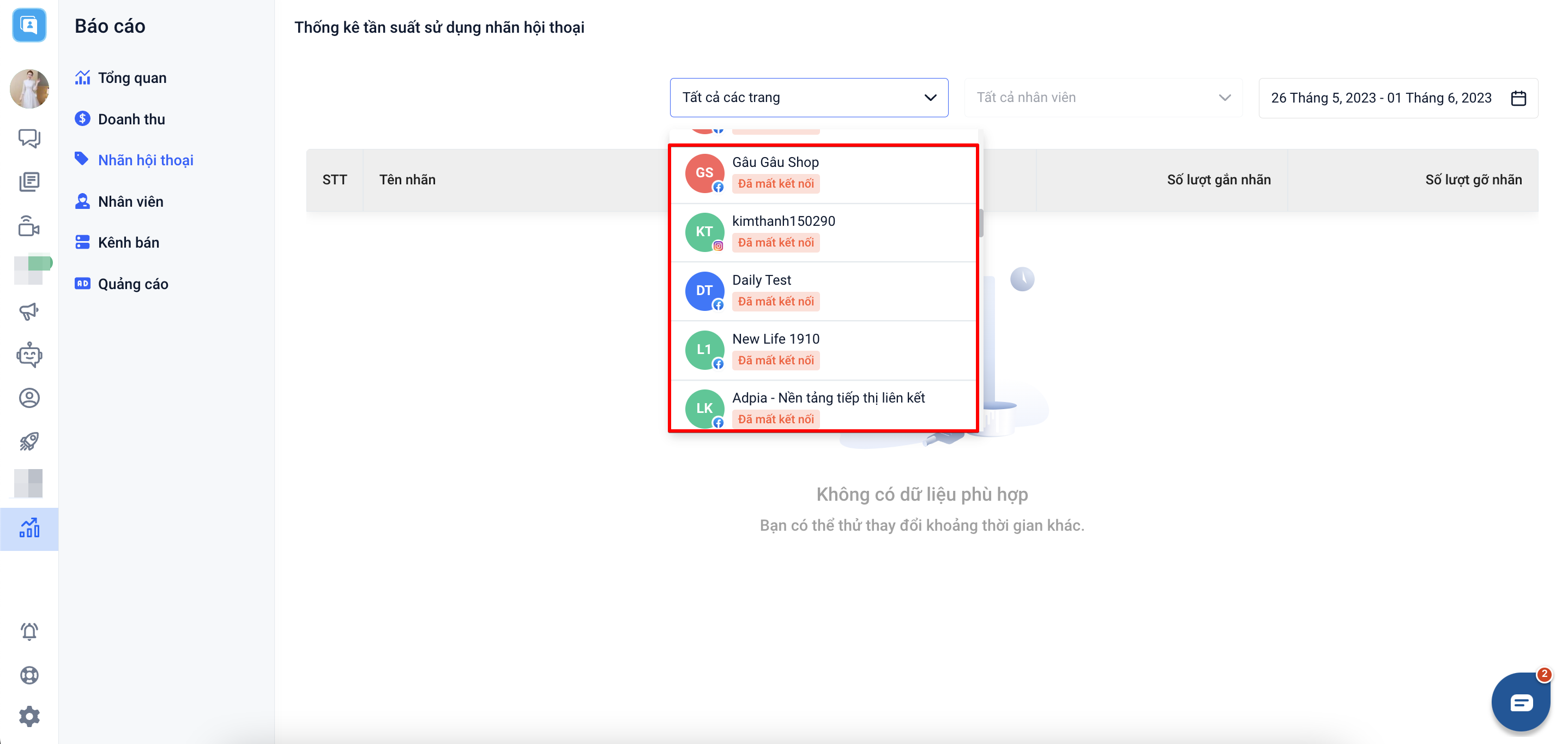Click the help lifebuoy icon
The image size is (1568, 744).
[x=29, y=675]
